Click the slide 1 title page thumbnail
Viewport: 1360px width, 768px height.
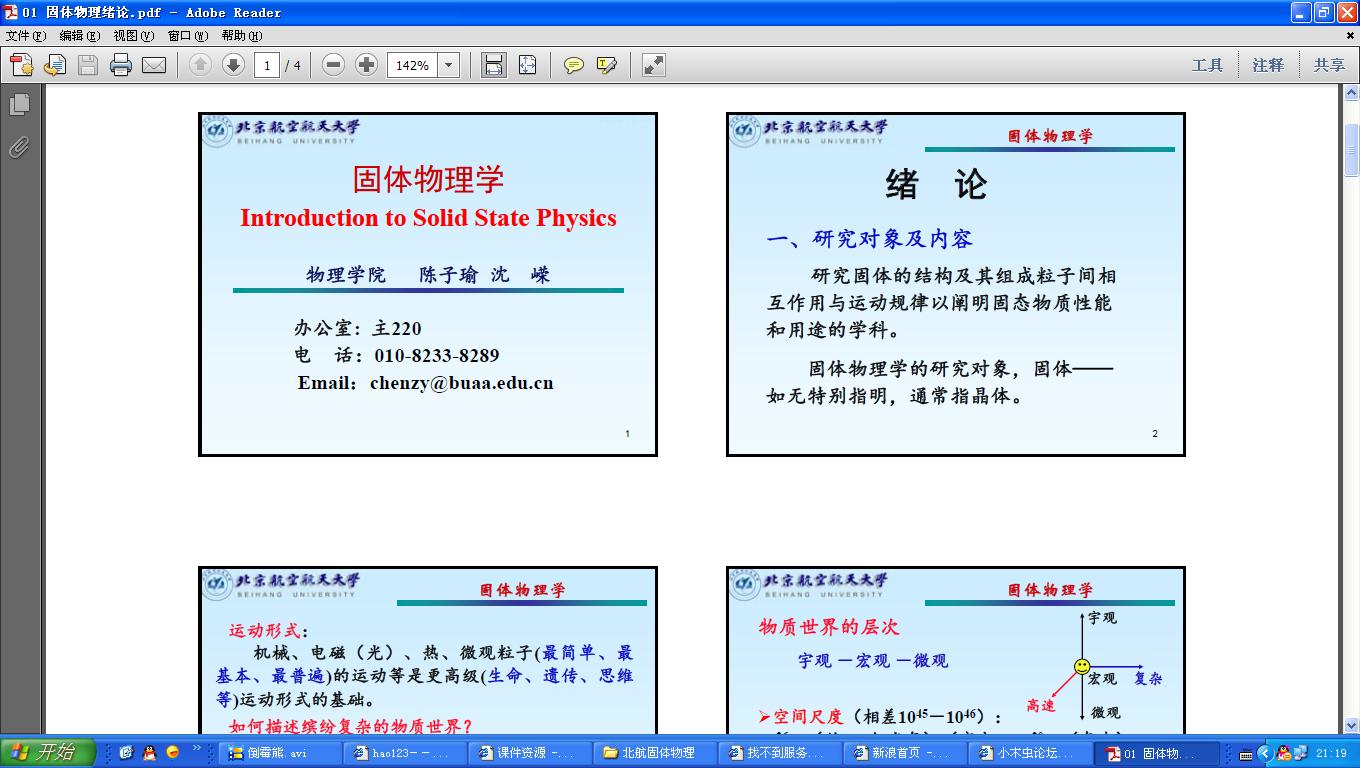(428, 285)
